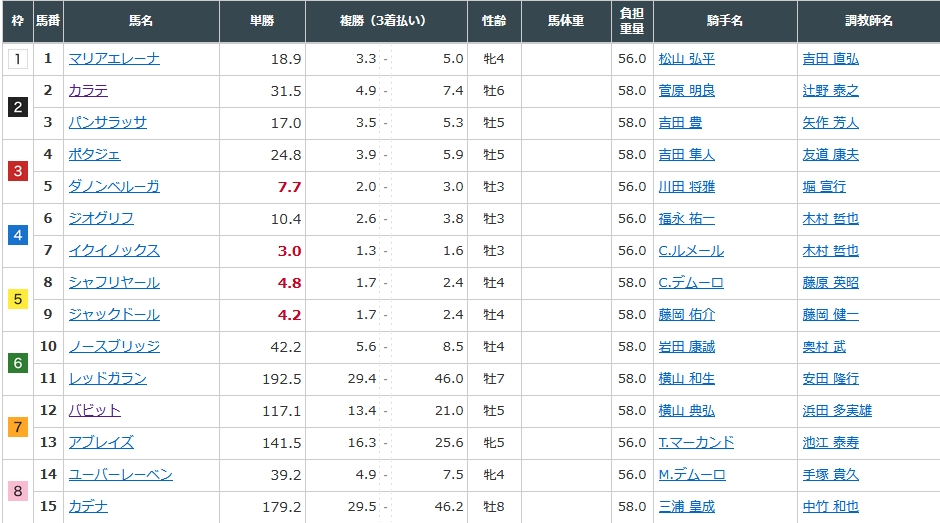Open jockey C.ルメール profile
This screenshot has height=523, width=940.
(690, 251)
